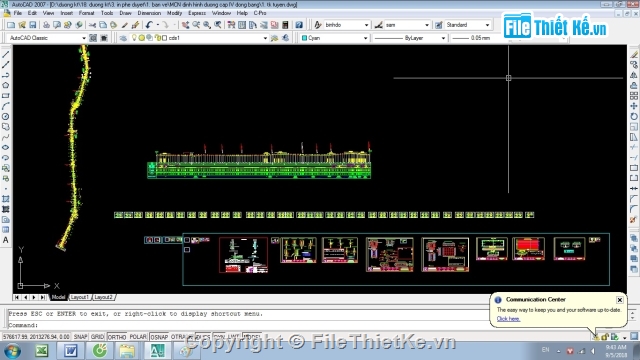Select the Move tool in Modify toolbar
The image size is (640, 360).
tap(633, 106)
